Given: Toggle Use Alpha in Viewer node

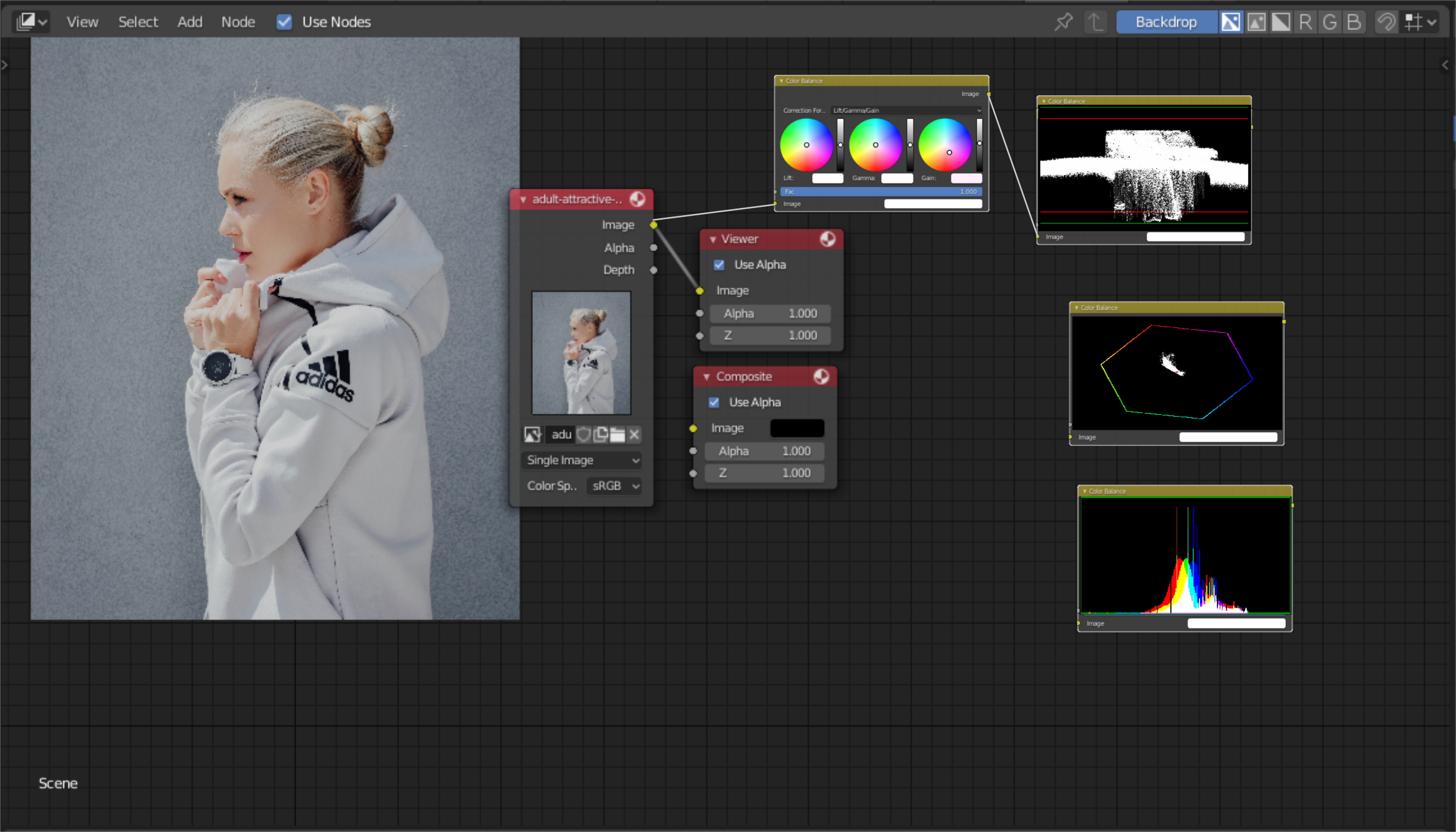Looking at the screenshot, I should click(x=719, y=265).
